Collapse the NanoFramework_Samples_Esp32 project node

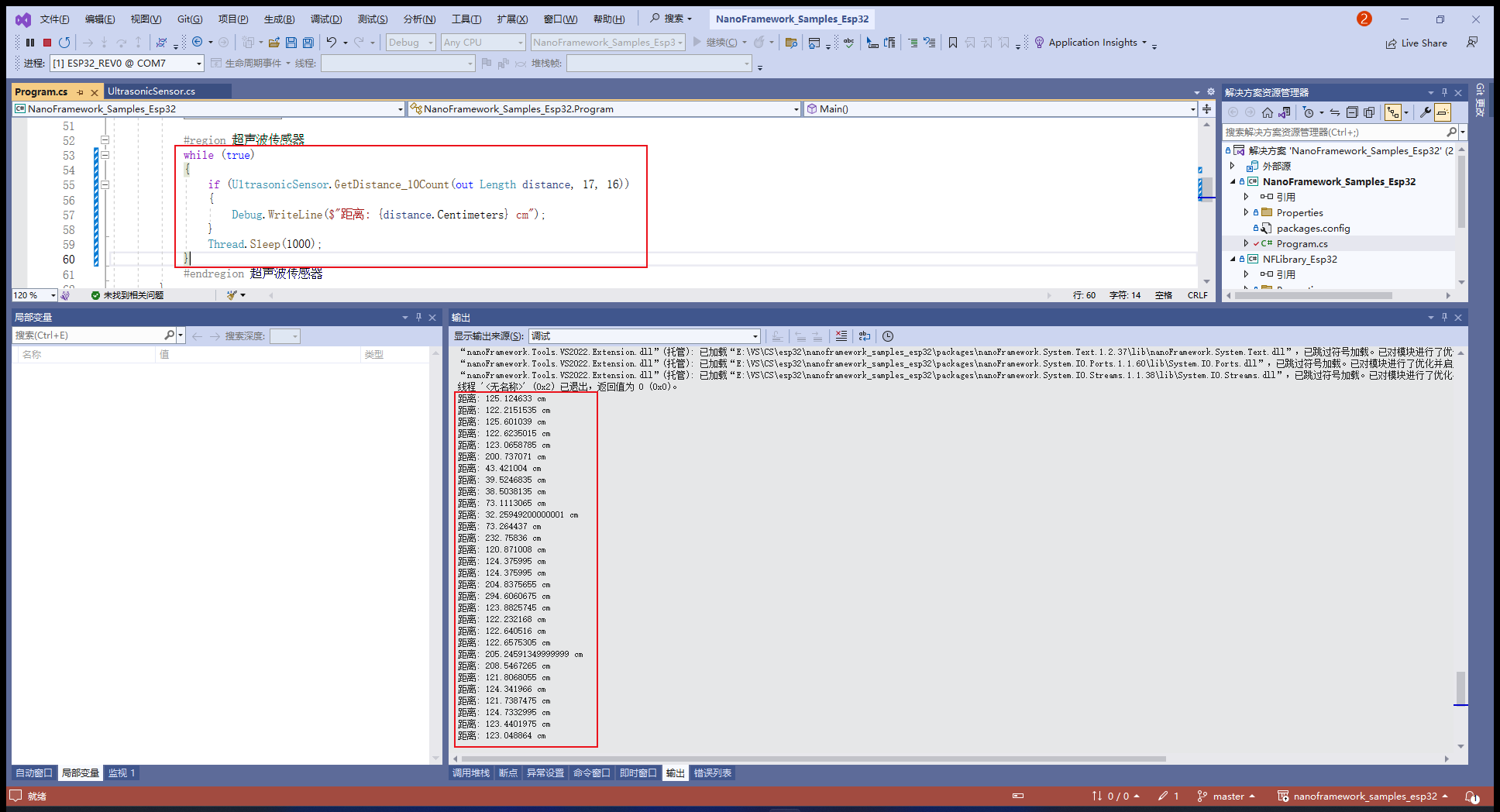1233,182
